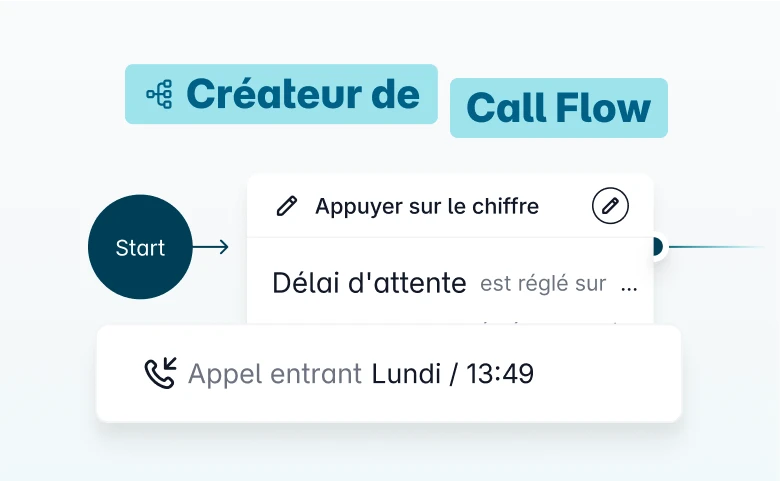The image size is (780, 481).
Task: Select the Appuyer sur le chiffre title
Action: [427, 206]
